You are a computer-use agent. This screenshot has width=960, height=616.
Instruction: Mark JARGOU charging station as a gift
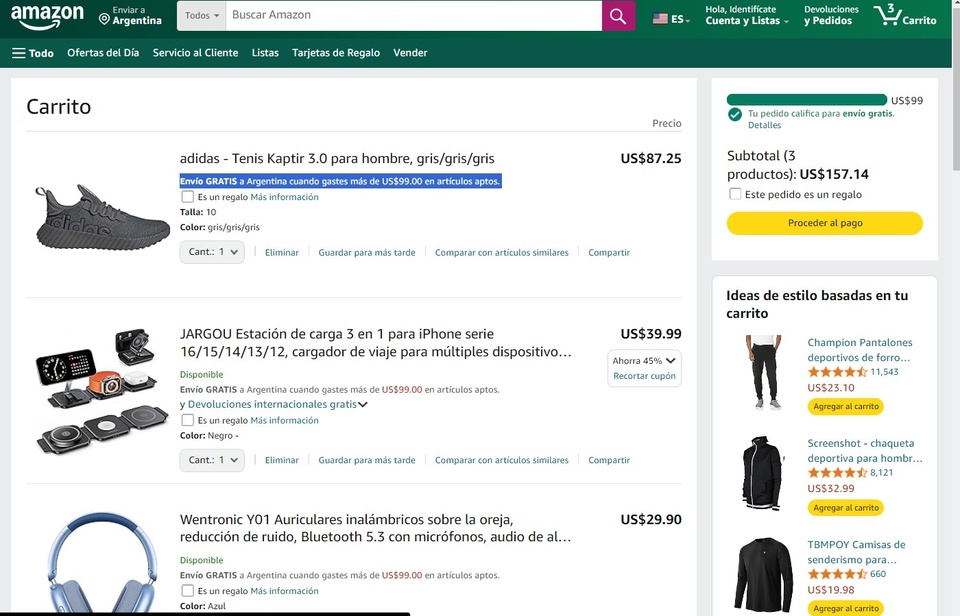pos(188,420)
